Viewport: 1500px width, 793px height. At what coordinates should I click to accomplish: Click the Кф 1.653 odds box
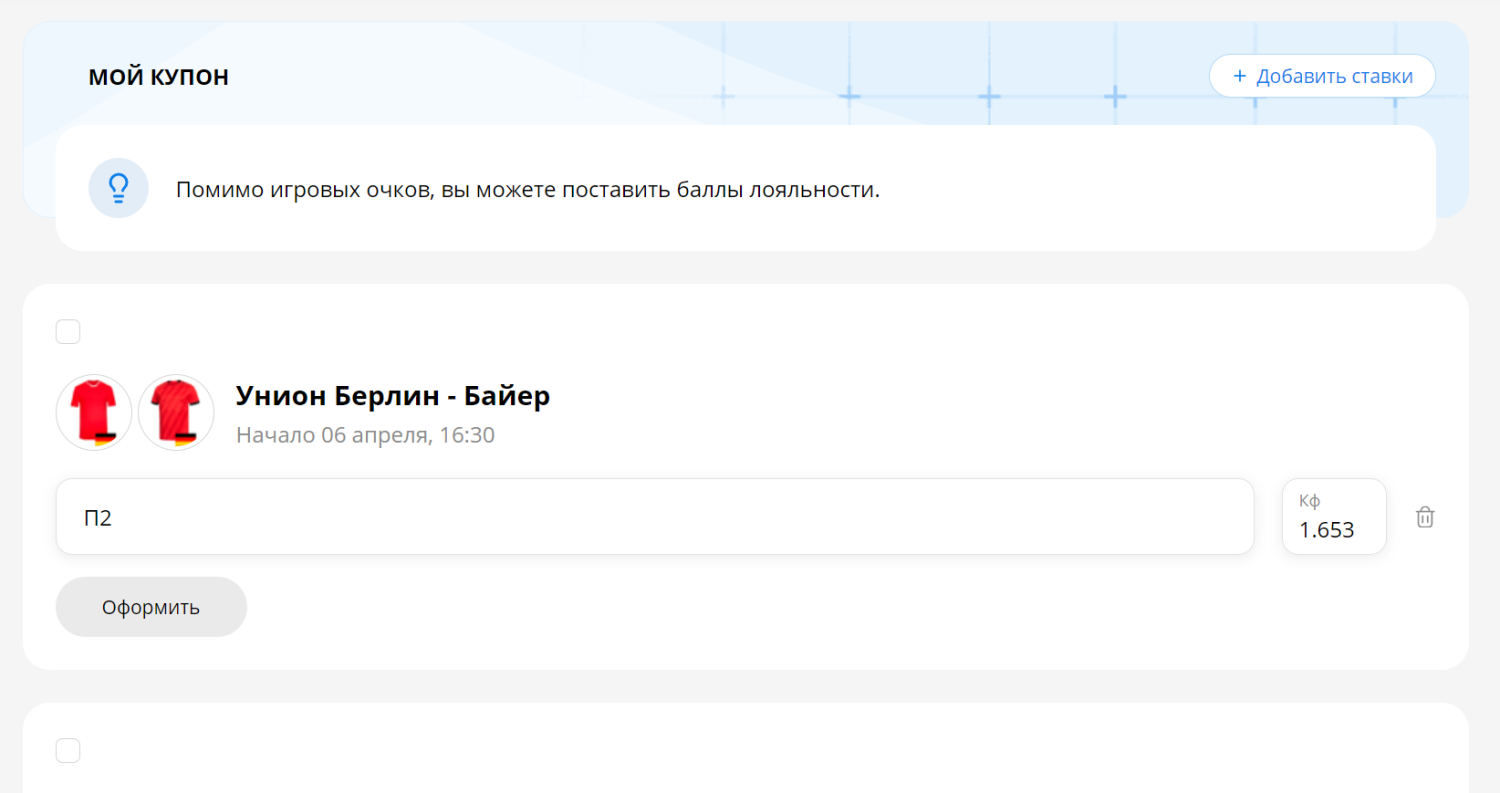pos(1333,517)
